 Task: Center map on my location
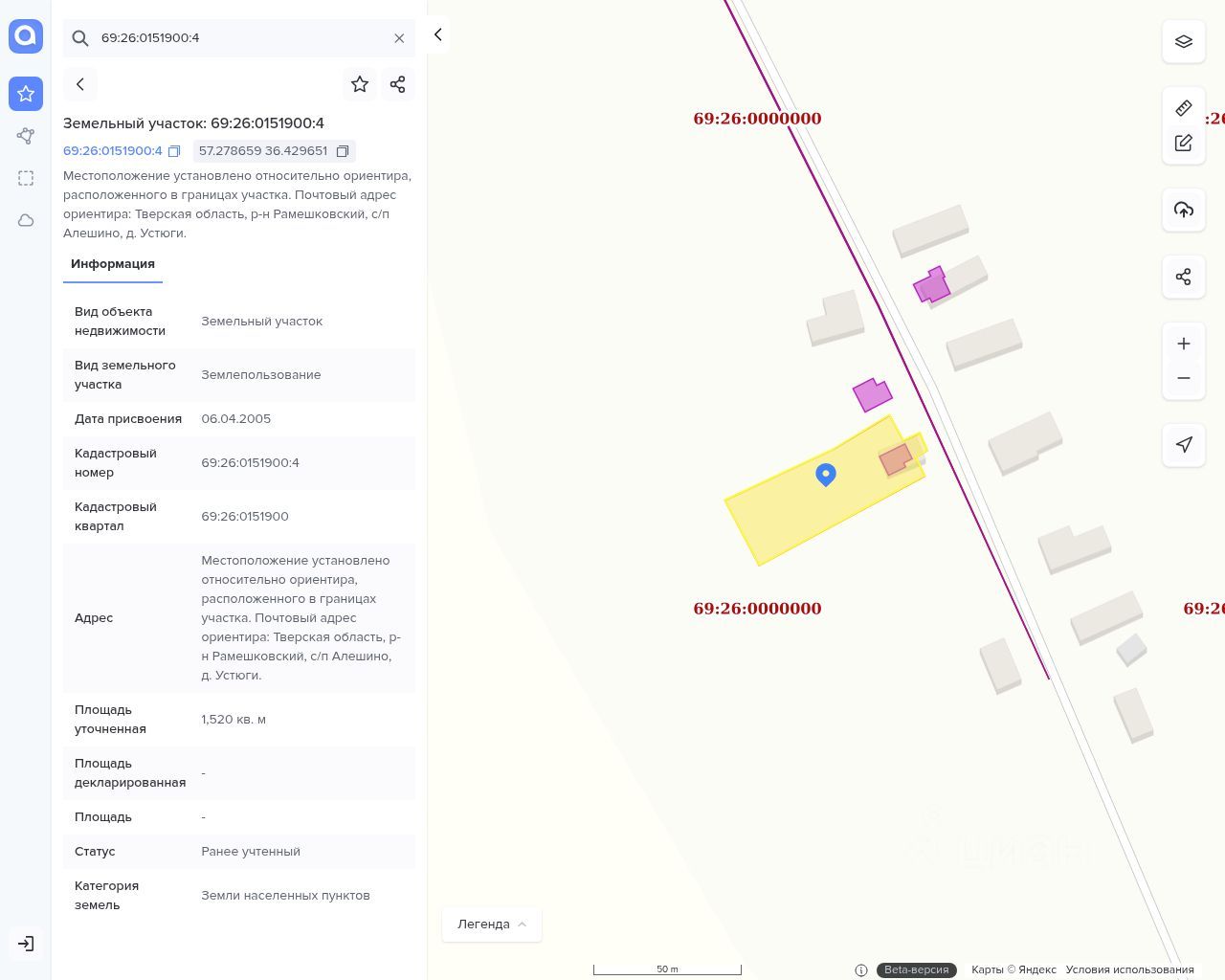[x=1184, y=445]
